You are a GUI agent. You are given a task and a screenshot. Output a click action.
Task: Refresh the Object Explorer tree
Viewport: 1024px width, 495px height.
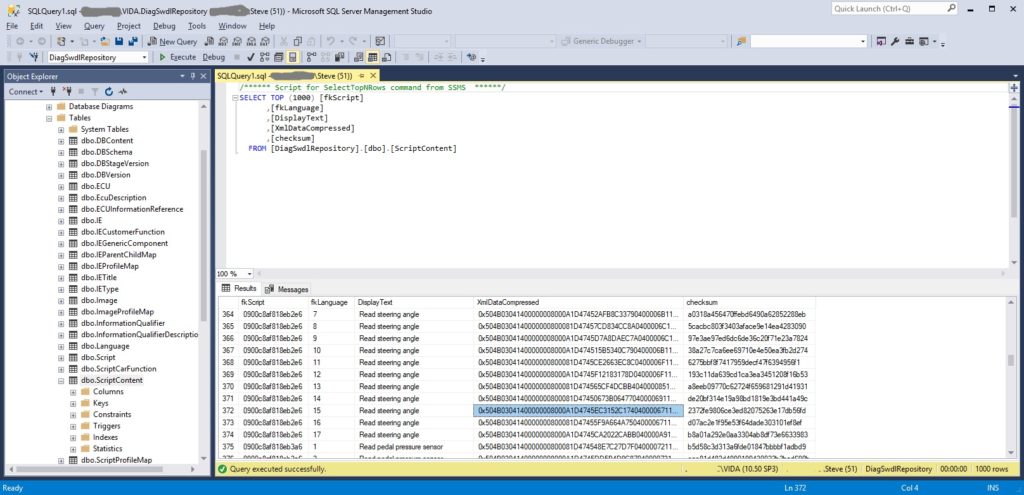108,91
